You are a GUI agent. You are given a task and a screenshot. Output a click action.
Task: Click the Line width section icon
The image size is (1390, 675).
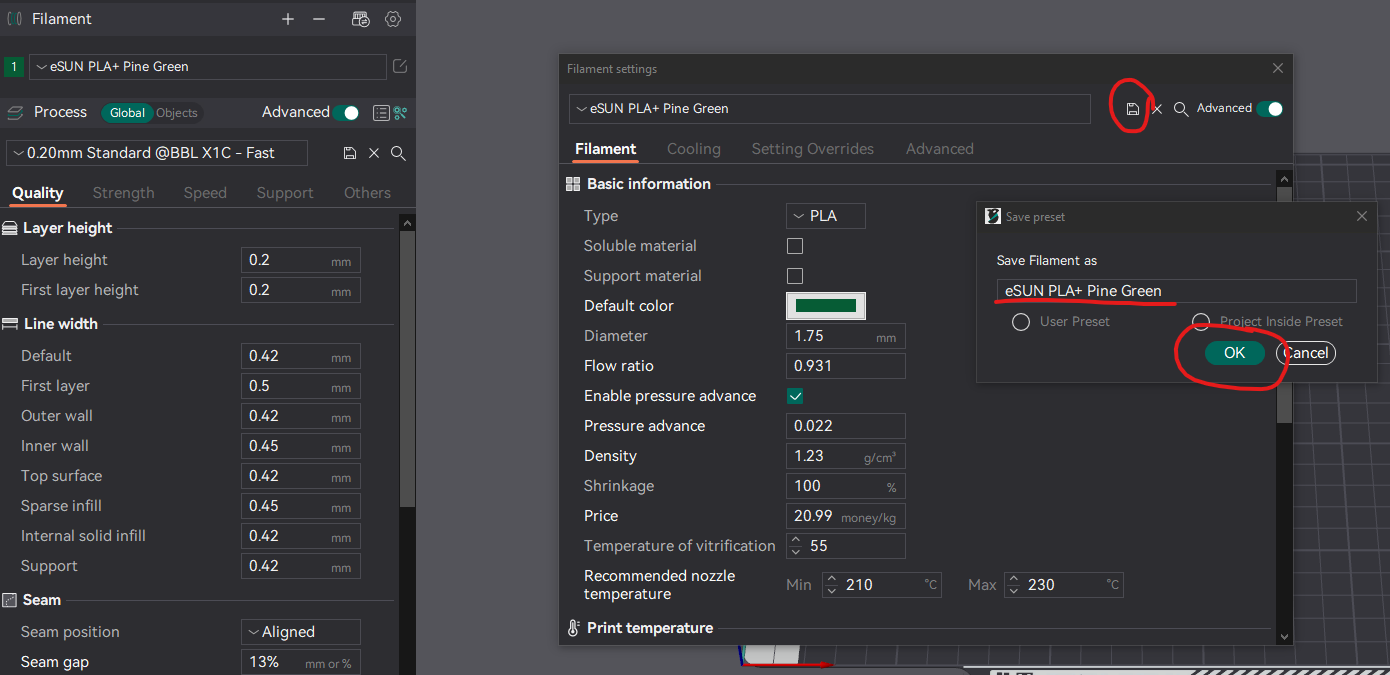[x=10, y=324]
